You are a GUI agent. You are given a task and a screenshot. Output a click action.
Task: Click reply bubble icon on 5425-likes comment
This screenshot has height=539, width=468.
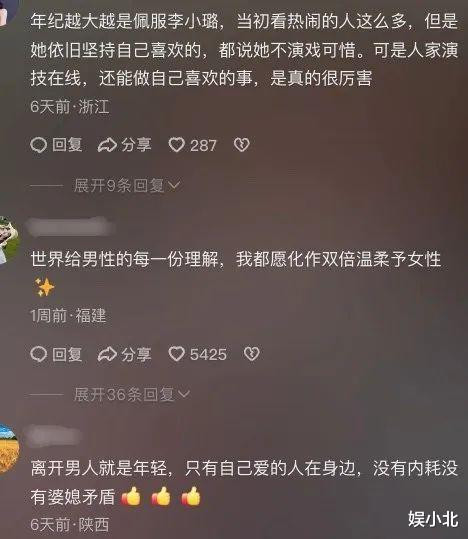point(39,354)
